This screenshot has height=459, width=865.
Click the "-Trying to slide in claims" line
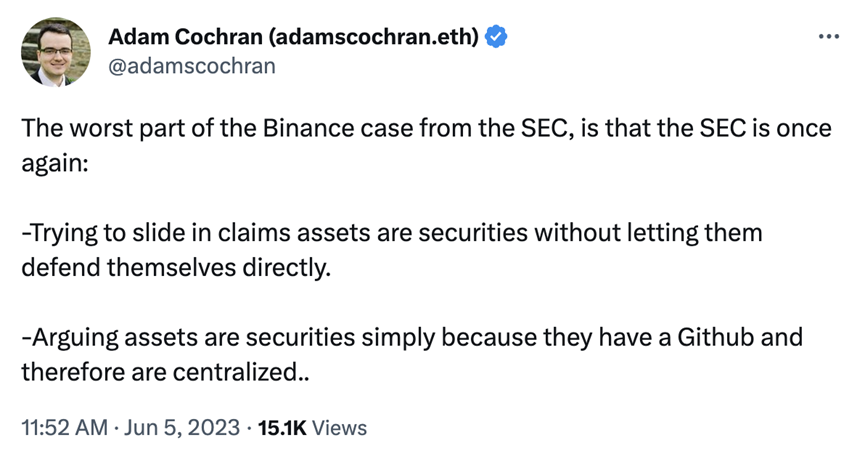(x=392, y=233)
